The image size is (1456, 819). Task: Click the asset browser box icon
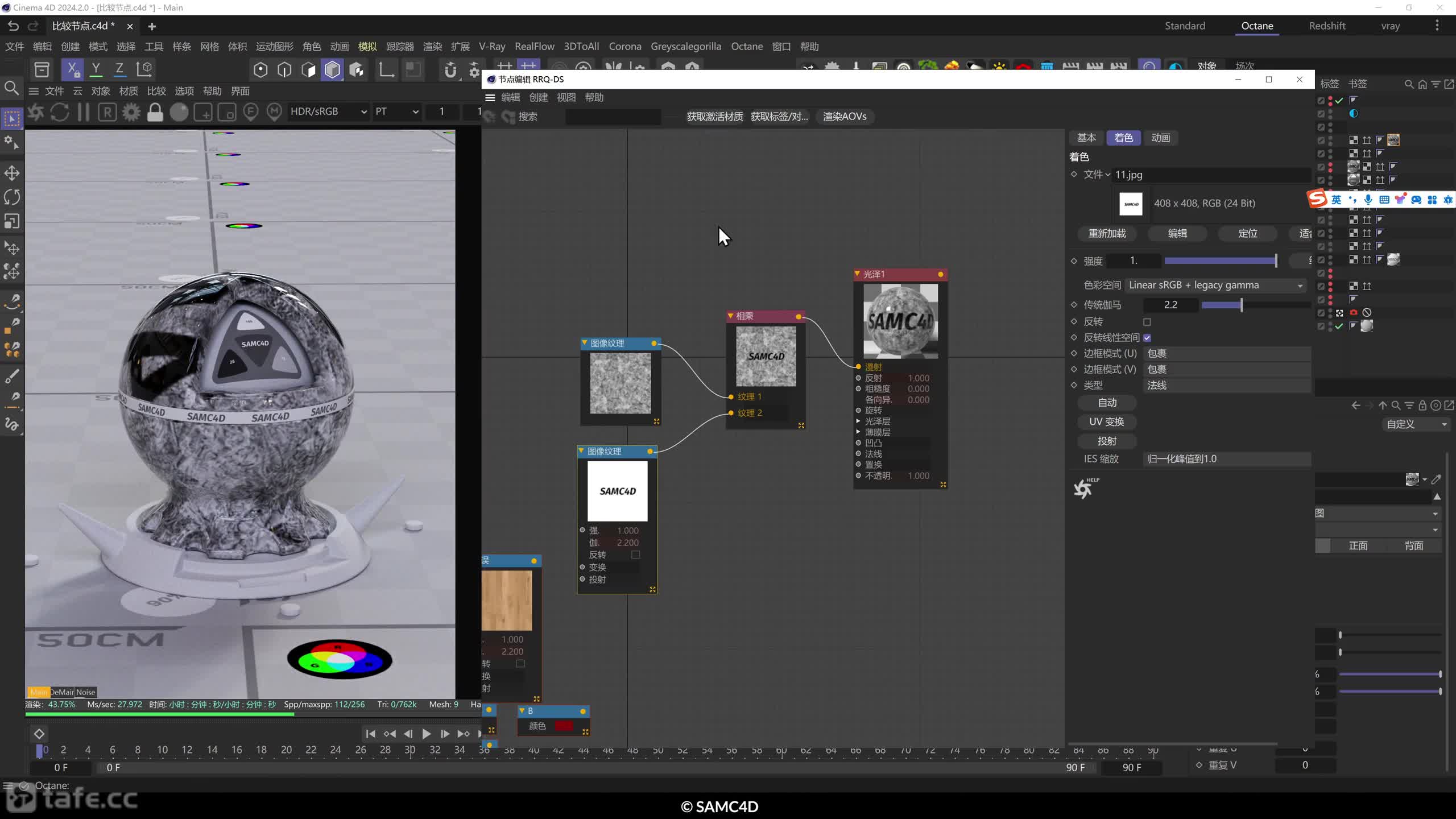tap(42, 69)
